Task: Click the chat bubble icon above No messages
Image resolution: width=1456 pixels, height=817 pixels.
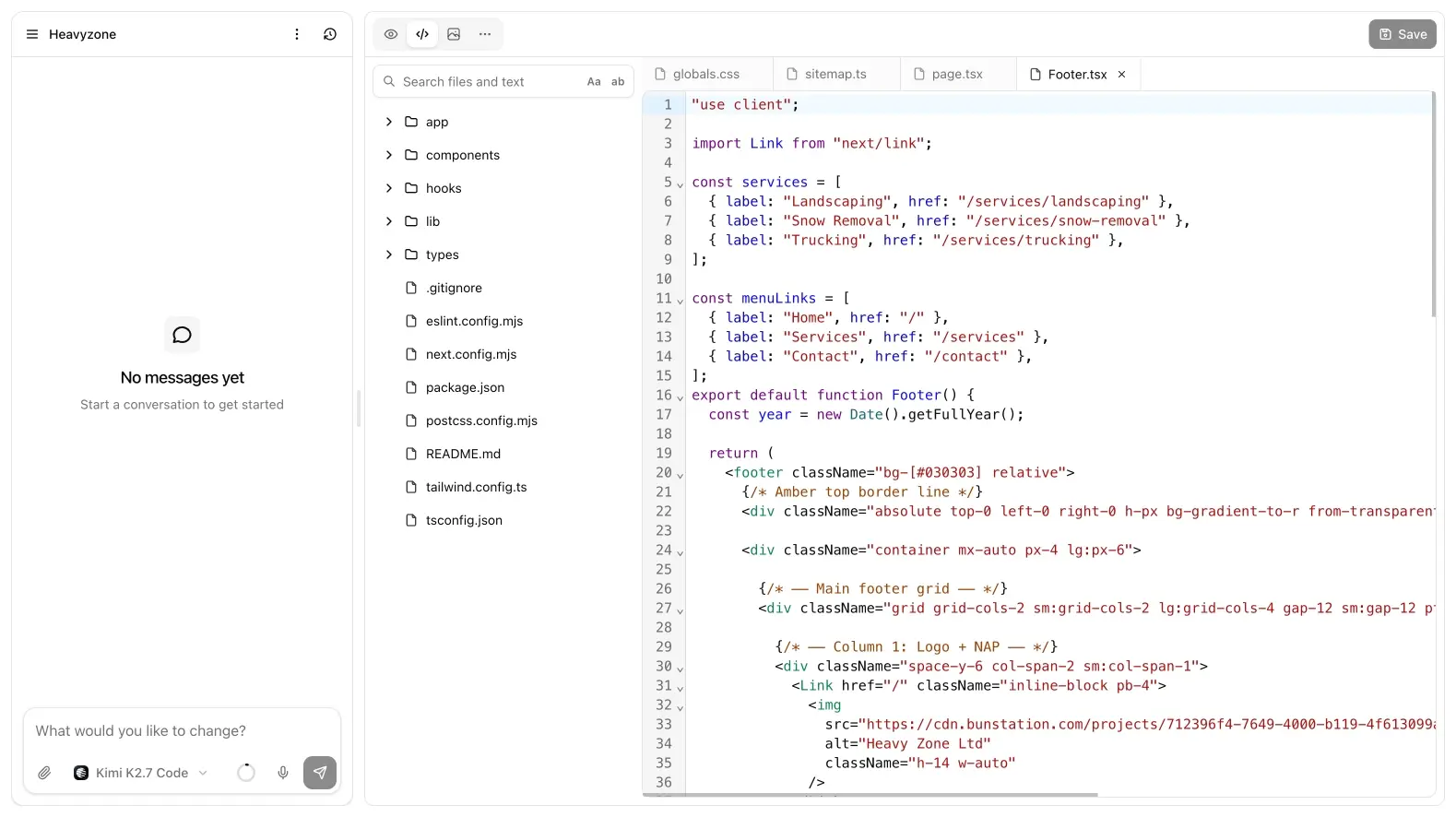Action: coord(183,335)
